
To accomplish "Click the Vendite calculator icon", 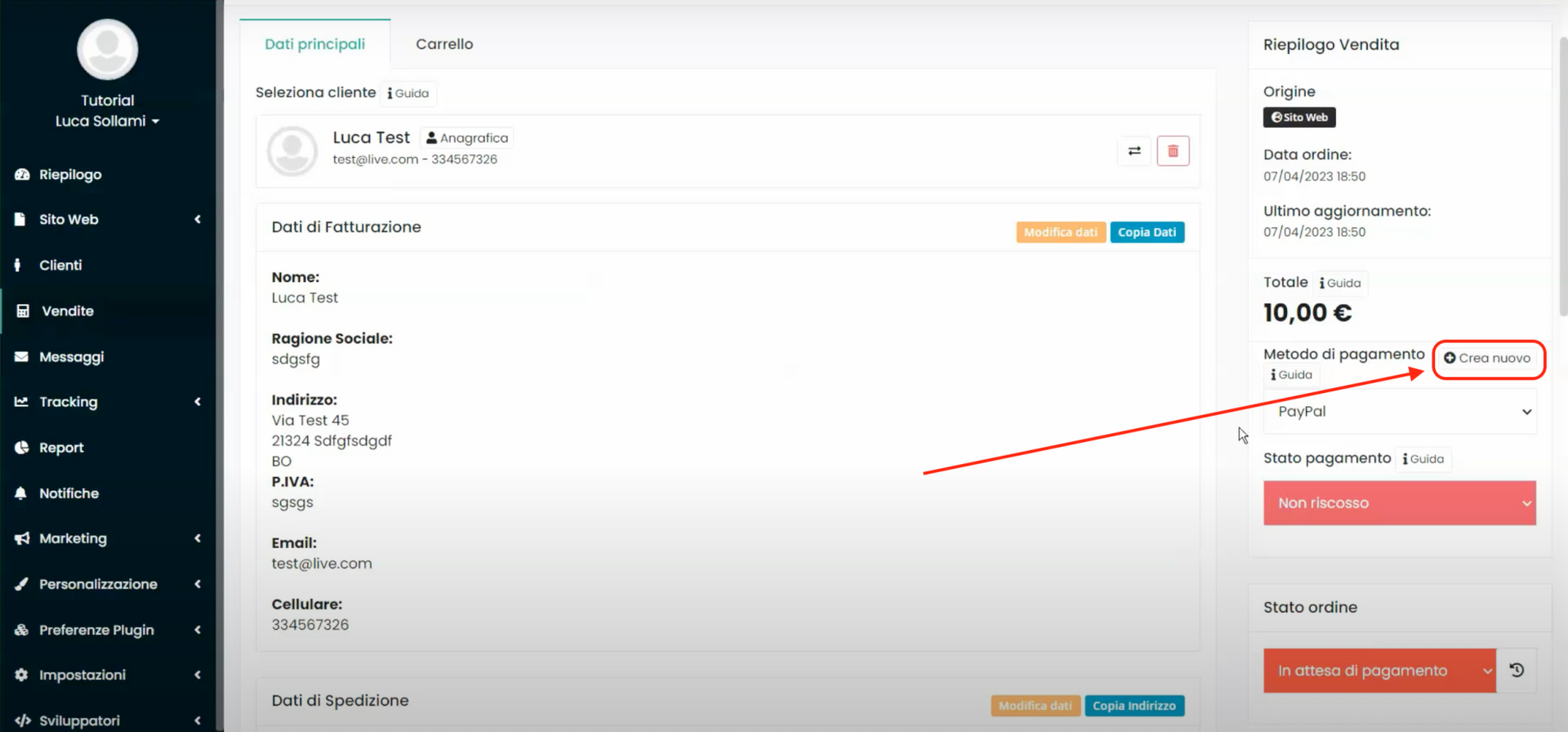I will [x=23, y=311].
